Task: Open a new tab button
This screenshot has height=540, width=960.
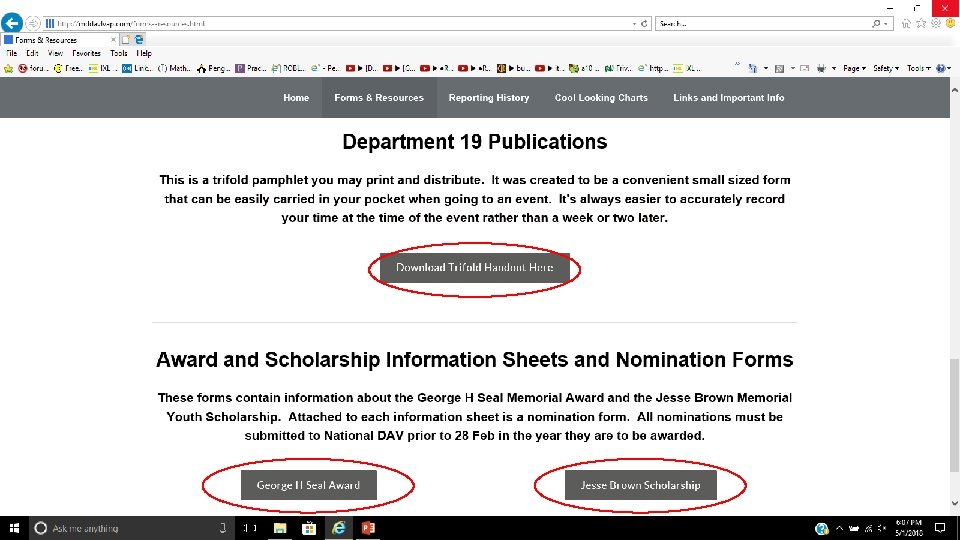Action: coord(126,40)
